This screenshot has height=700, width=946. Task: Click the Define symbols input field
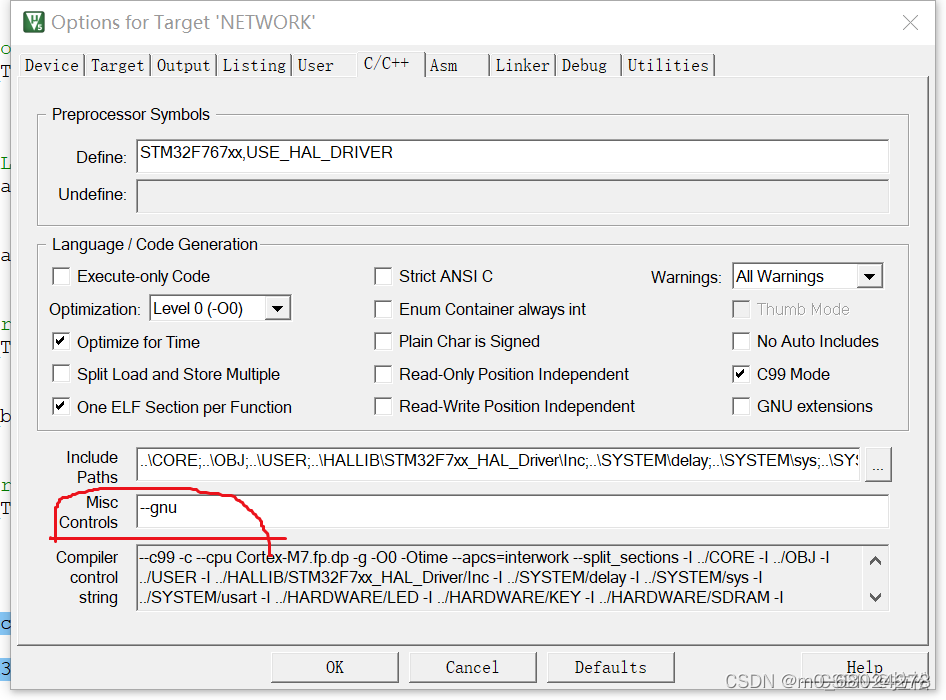pyautogui.click(x=512, y=156)
